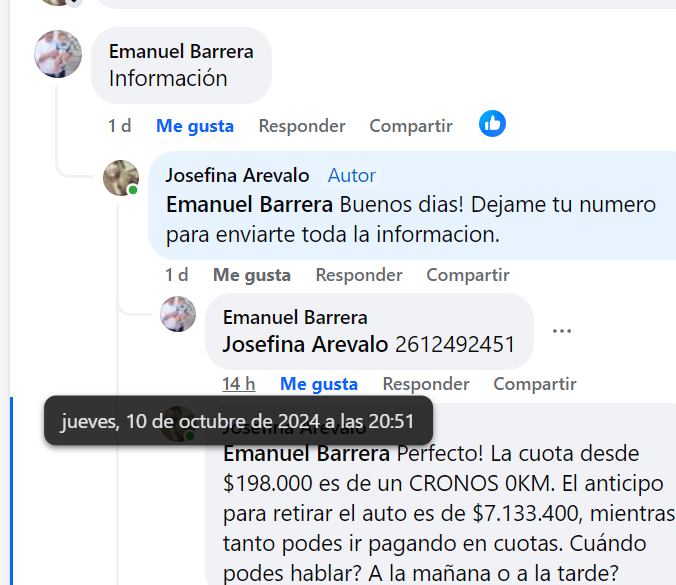This screenshot has width=676, height=585.
Task: Share the Información comment with Compartir
Action: 411,126
